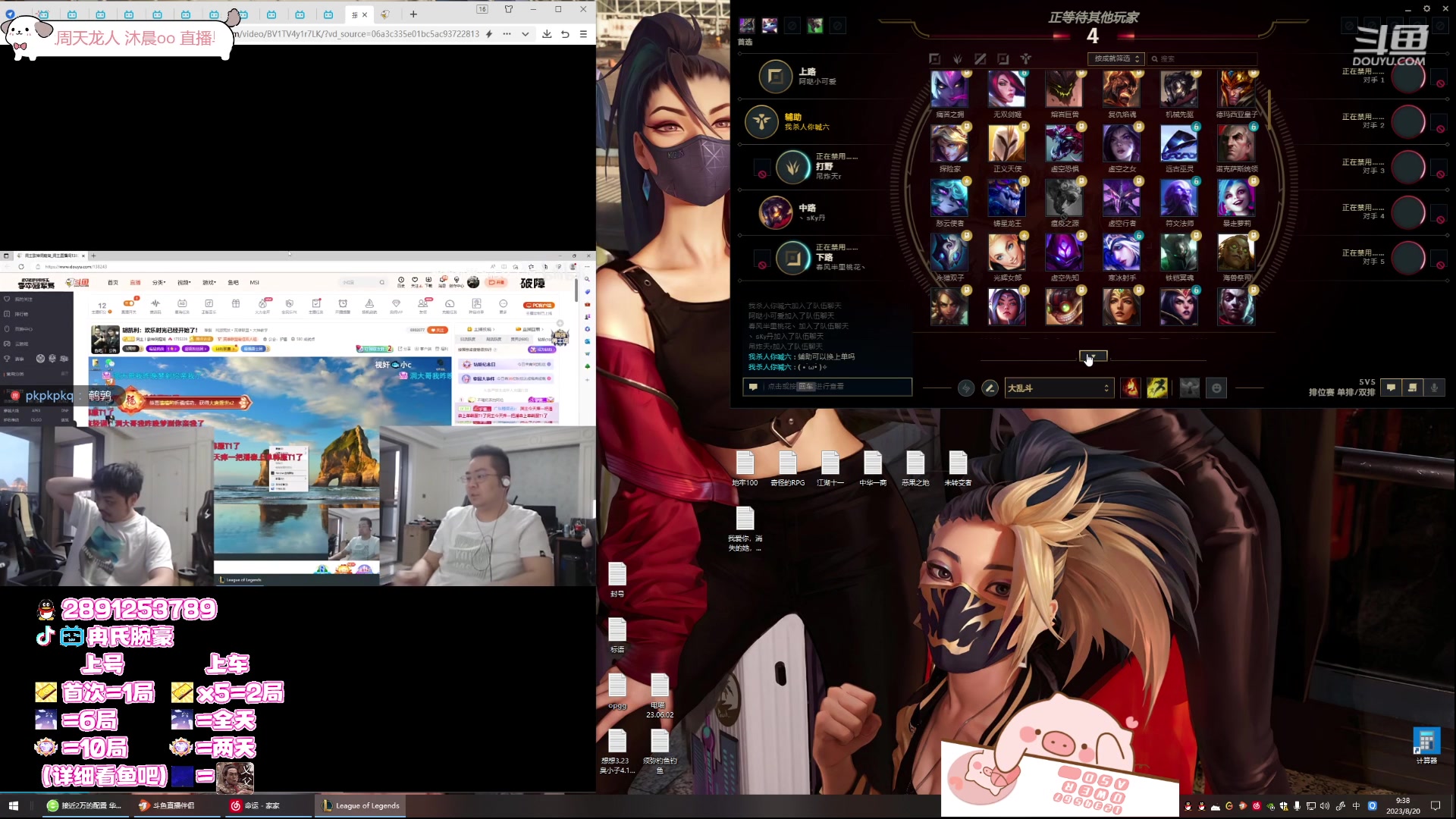Open the 计算器 desktop shortcut
1456x819 pixels.
(x=1426, y=746)
